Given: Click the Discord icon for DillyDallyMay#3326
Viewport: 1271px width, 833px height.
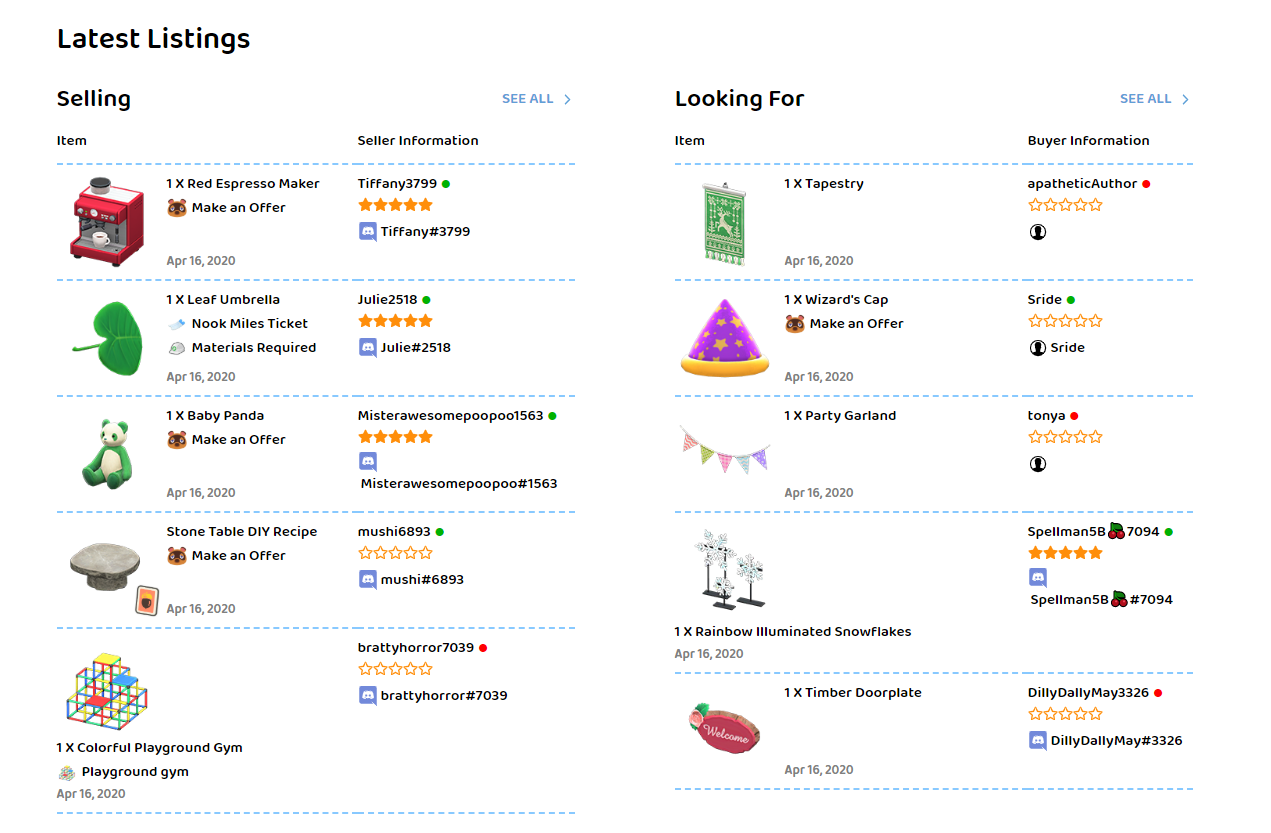Looking at the screenshot, I should [x=1037, y=741].
